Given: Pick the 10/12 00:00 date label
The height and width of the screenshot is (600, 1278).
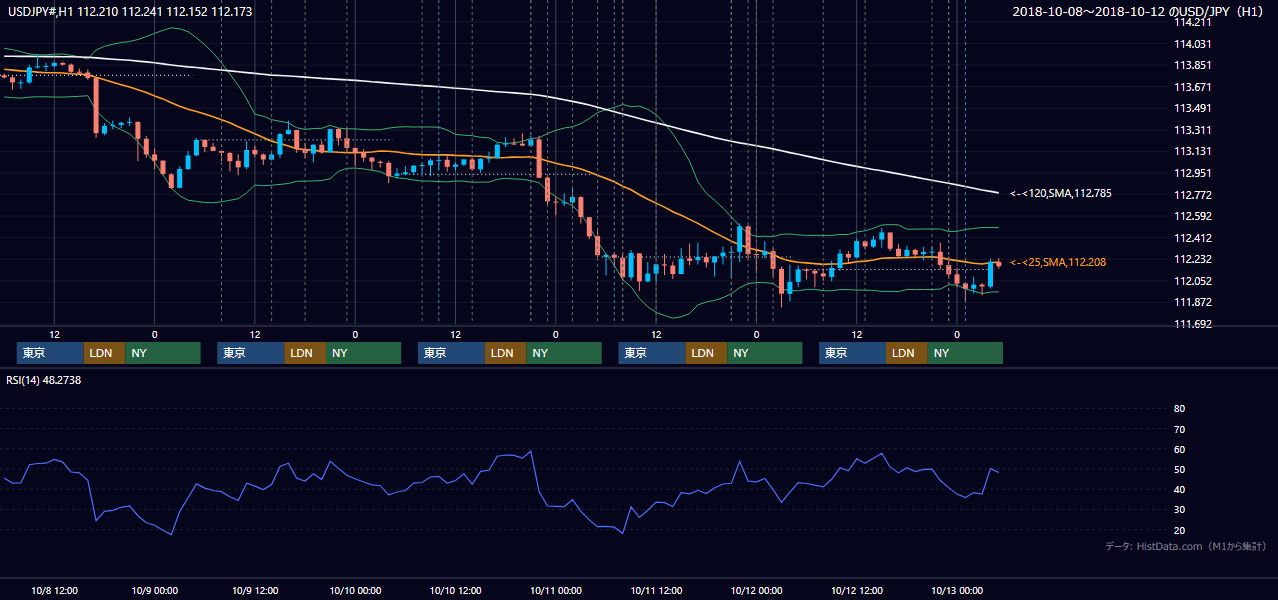Looking at the screenshot, I should tap(756, 590).
